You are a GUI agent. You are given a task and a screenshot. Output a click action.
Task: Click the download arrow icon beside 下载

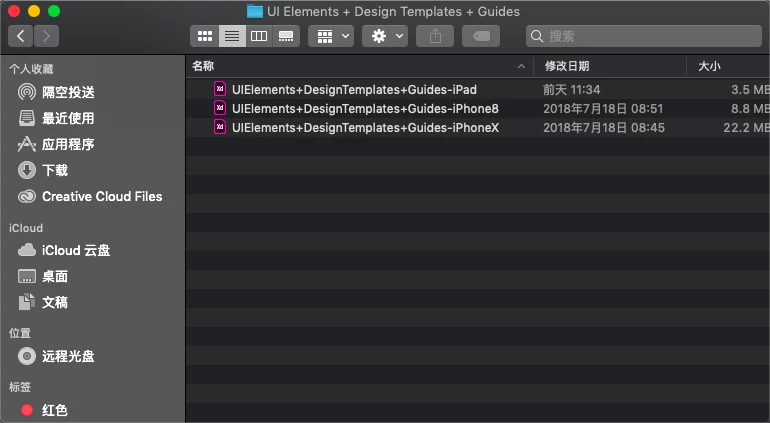[x=27, y=170]
